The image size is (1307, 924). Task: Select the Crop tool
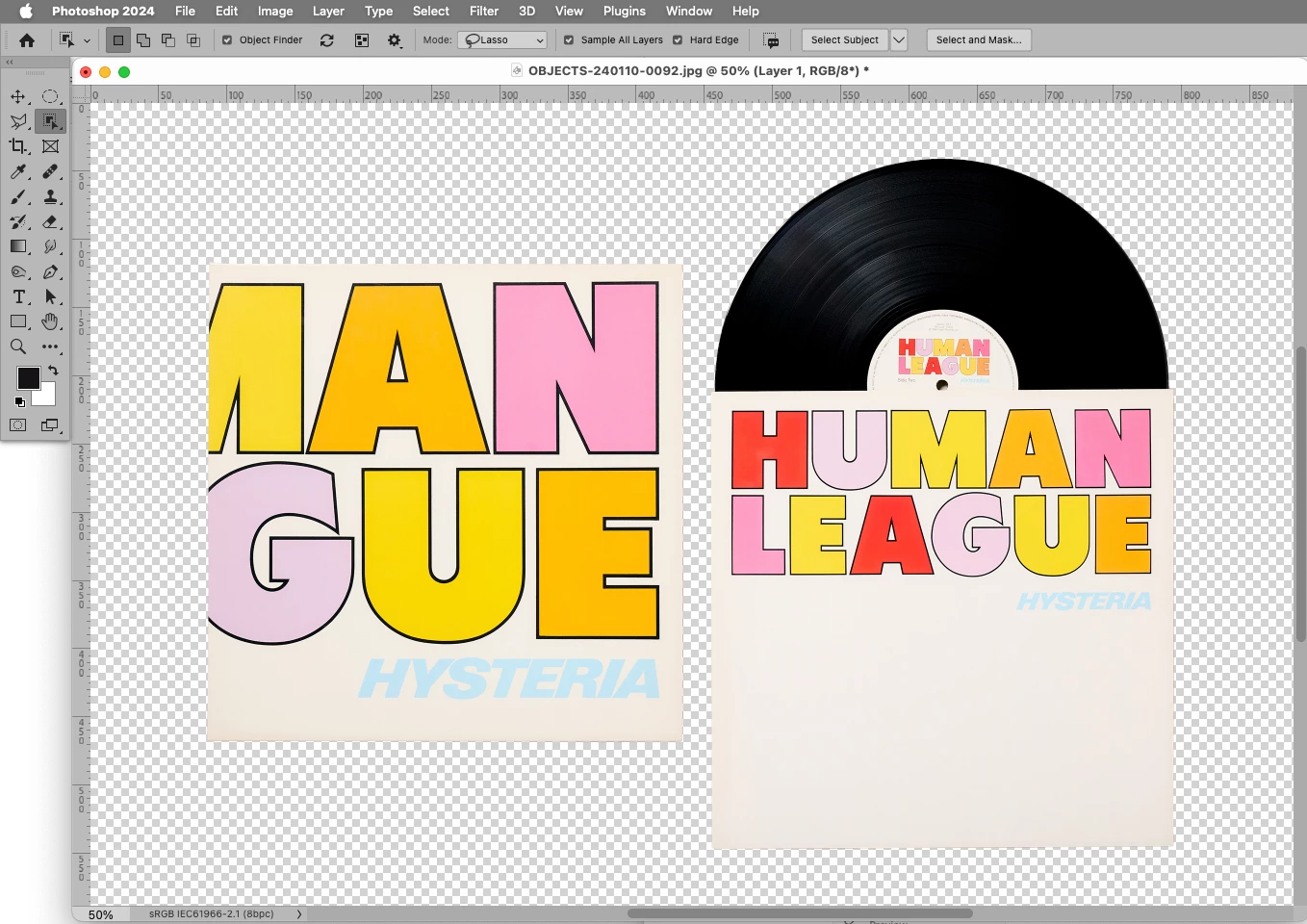[18, 146]
